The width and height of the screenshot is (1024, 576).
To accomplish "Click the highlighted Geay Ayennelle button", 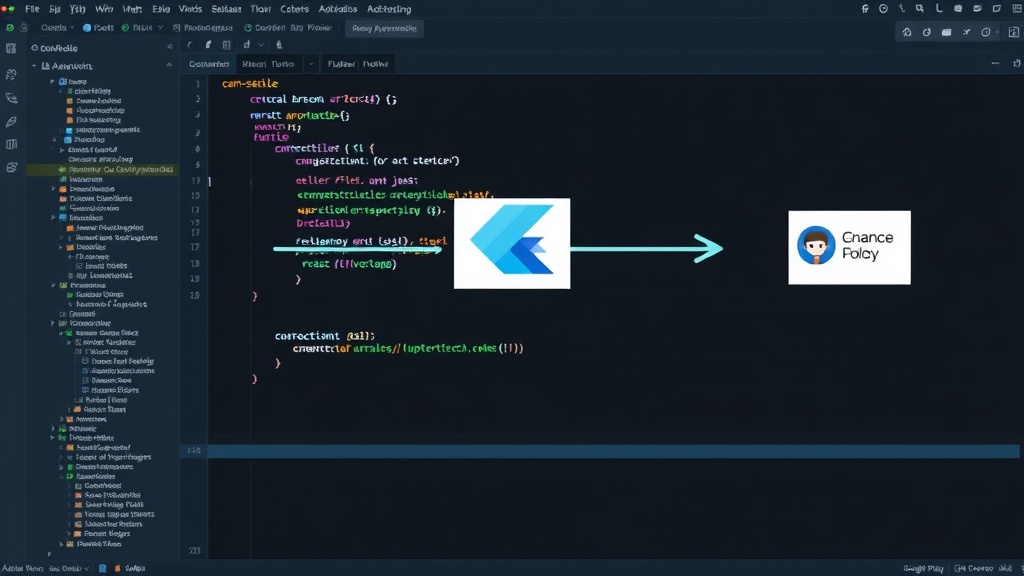I will point(384,28).
